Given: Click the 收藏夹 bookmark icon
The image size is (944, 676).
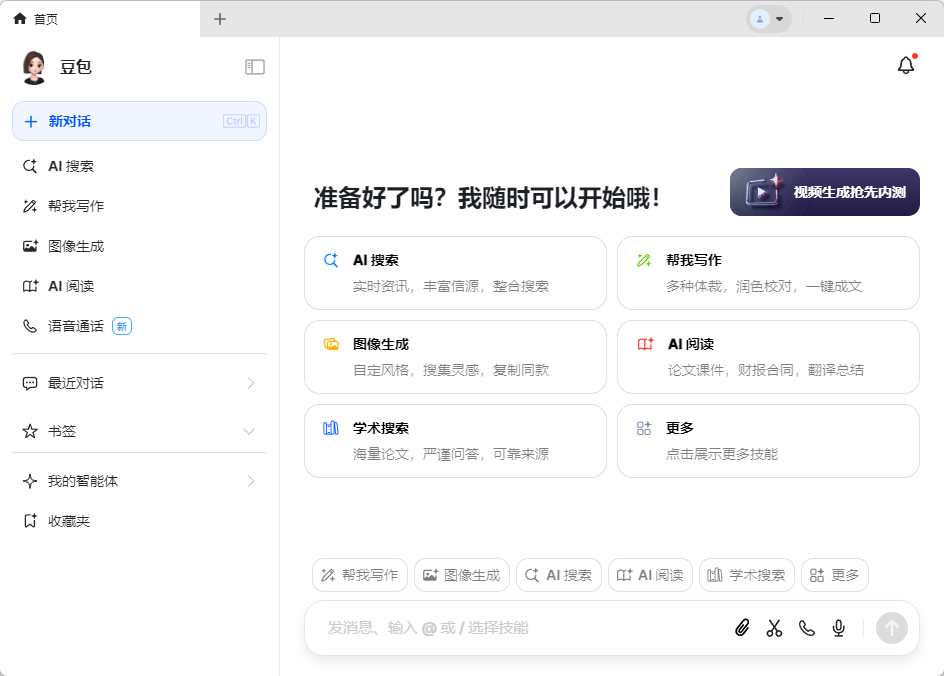Looking at the screenshot, I should click(x=30, y=521).
